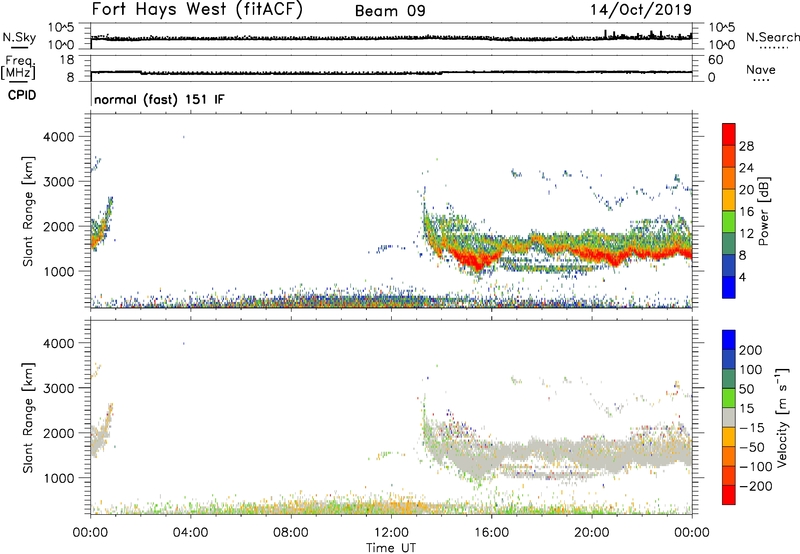Click the 'Power [dB]' colorbar label
Image resolution: width=800 pixels, height=554 pixels.
pos(763,211)
